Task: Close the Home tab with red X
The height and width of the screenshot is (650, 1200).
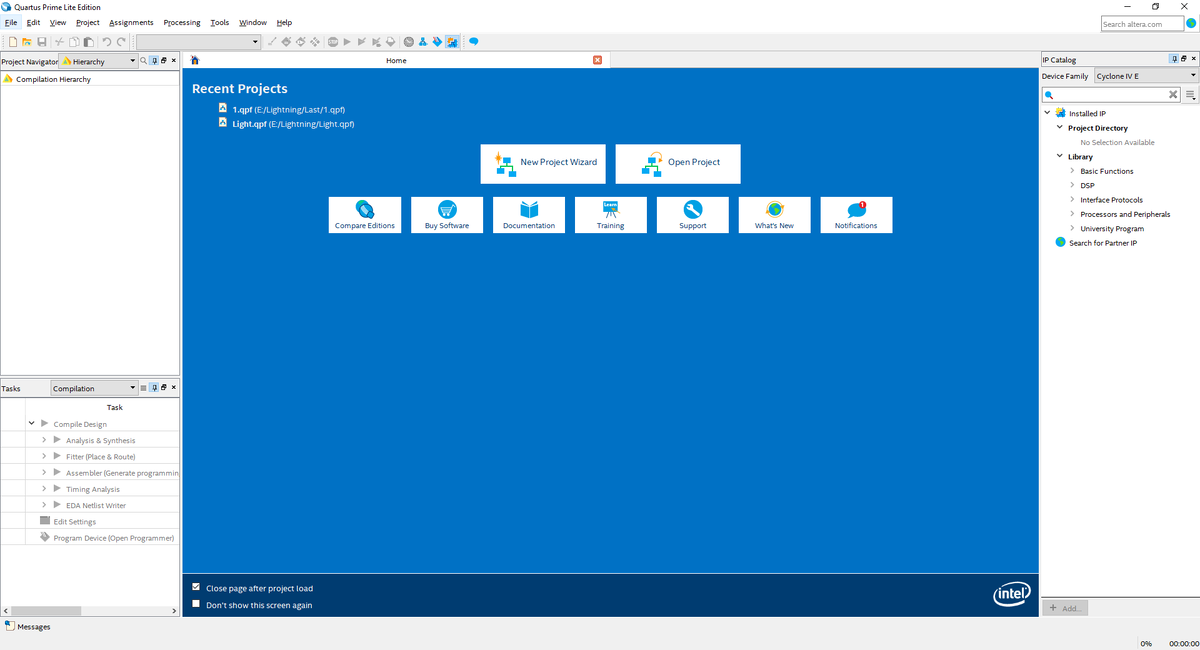Action: click(x=597, y=60)
